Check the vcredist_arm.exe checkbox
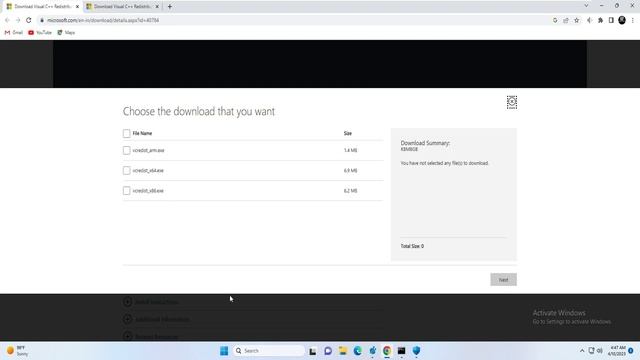The width and height of the screenshot is (640, 360). 127,150
